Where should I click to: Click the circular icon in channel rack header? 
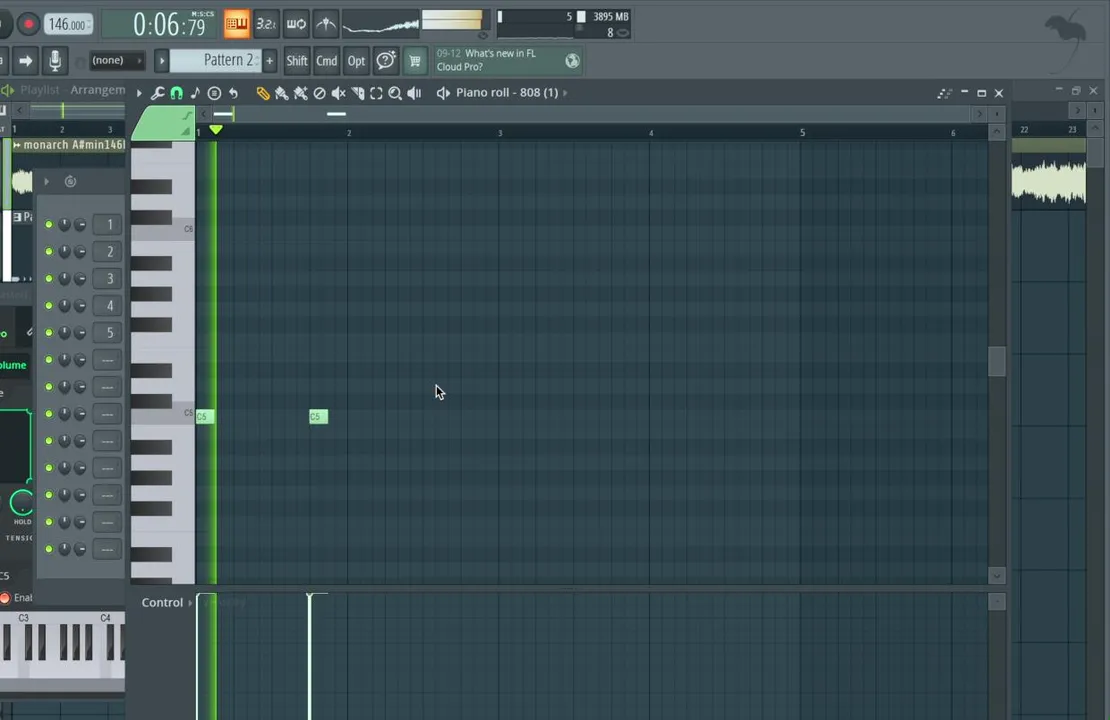[x=70, y=181]
